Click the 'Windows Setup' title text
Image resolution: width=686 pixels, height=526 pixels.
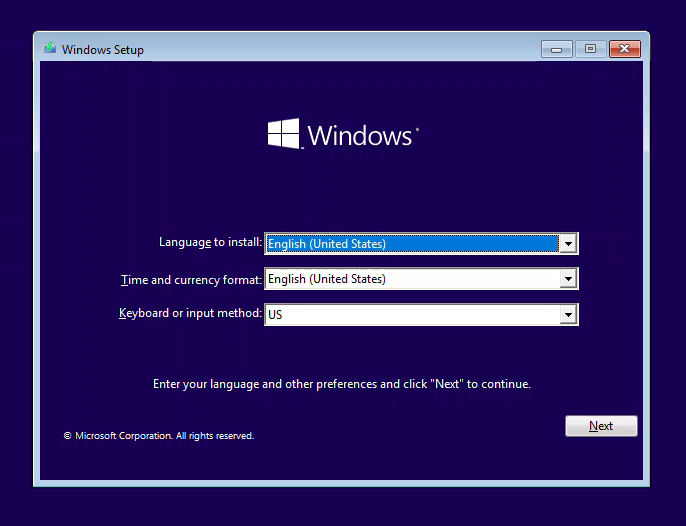(103, 49)
